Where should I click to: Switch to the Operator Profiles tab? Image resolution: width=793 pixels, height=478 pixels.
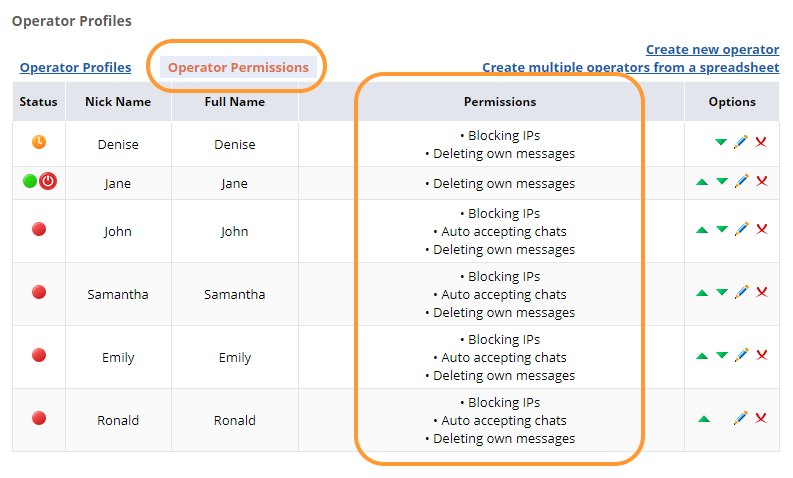[x=75, y=68]
